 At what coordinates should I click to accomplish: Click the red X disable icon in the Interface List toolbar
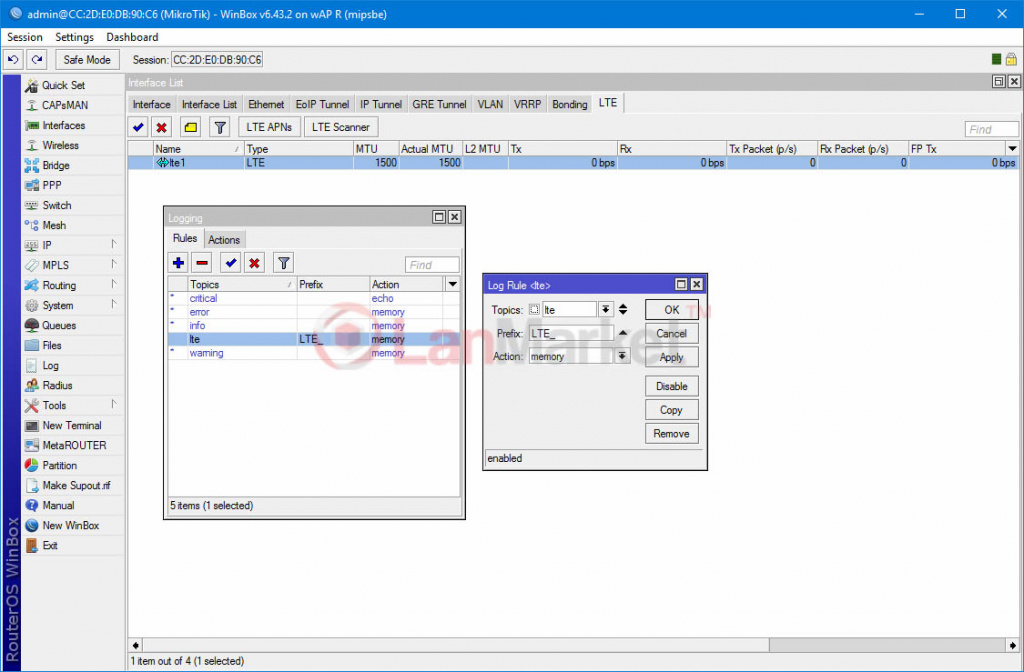point(161,127)
